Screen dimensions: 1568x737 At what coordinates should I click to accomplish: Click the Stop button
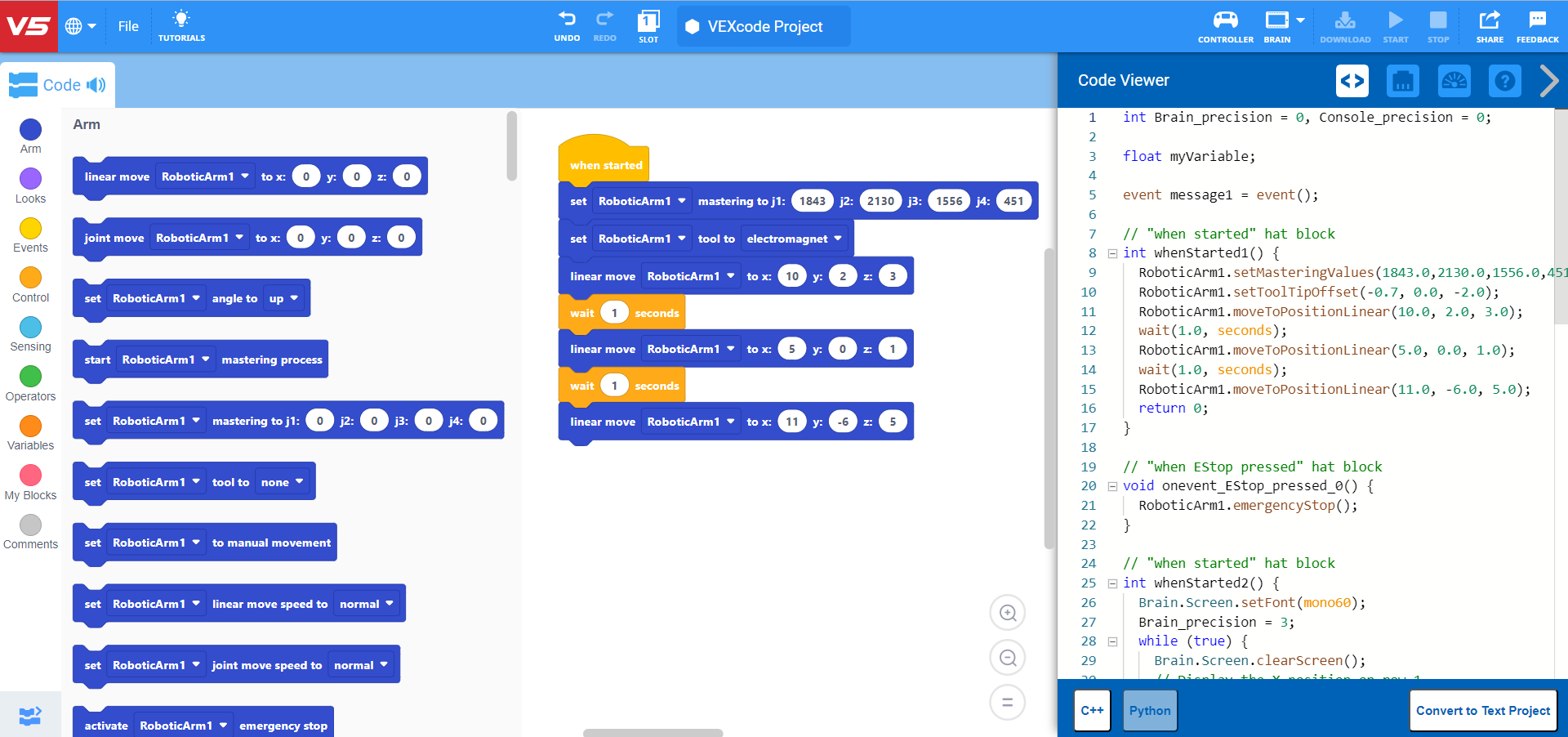1438,26
